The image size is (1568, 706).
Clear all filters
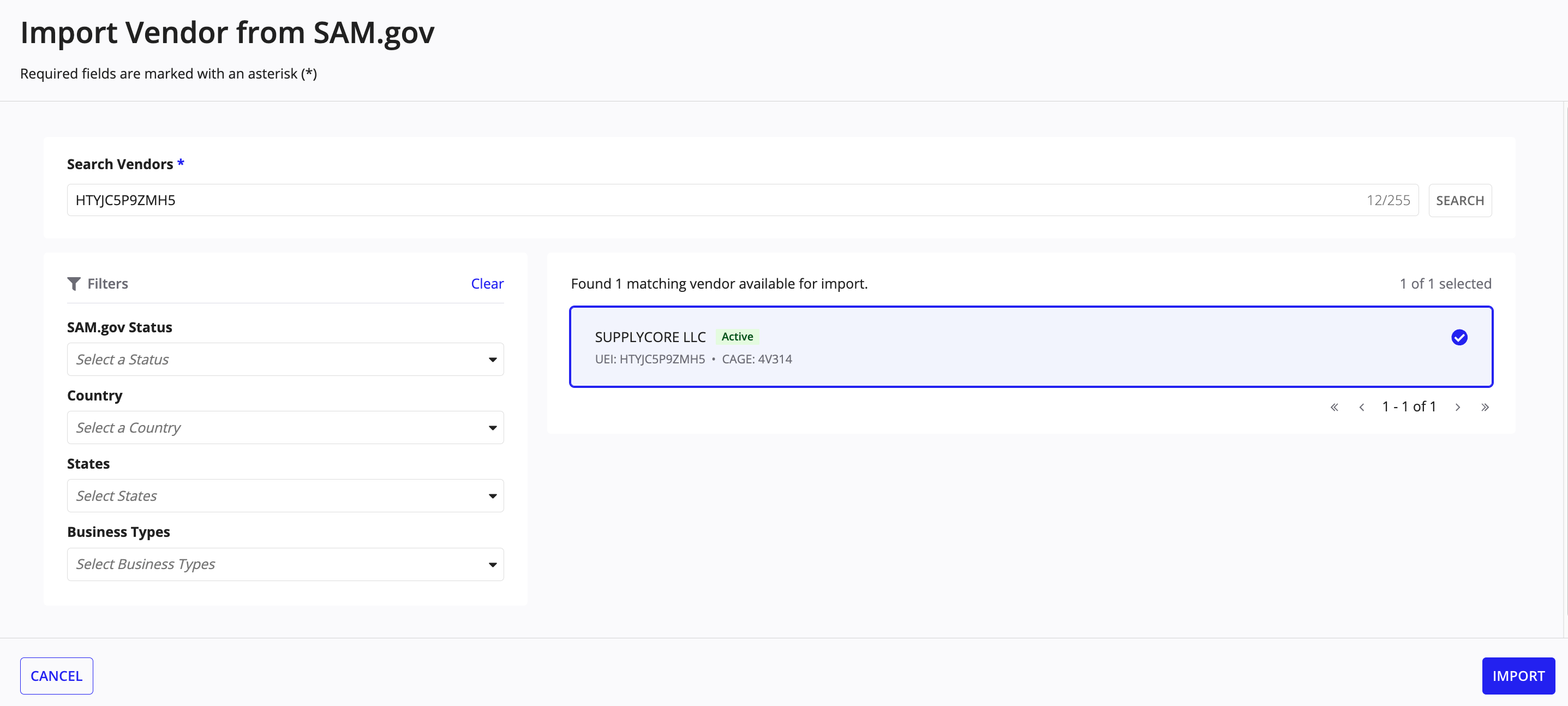[x=487, y=284]
